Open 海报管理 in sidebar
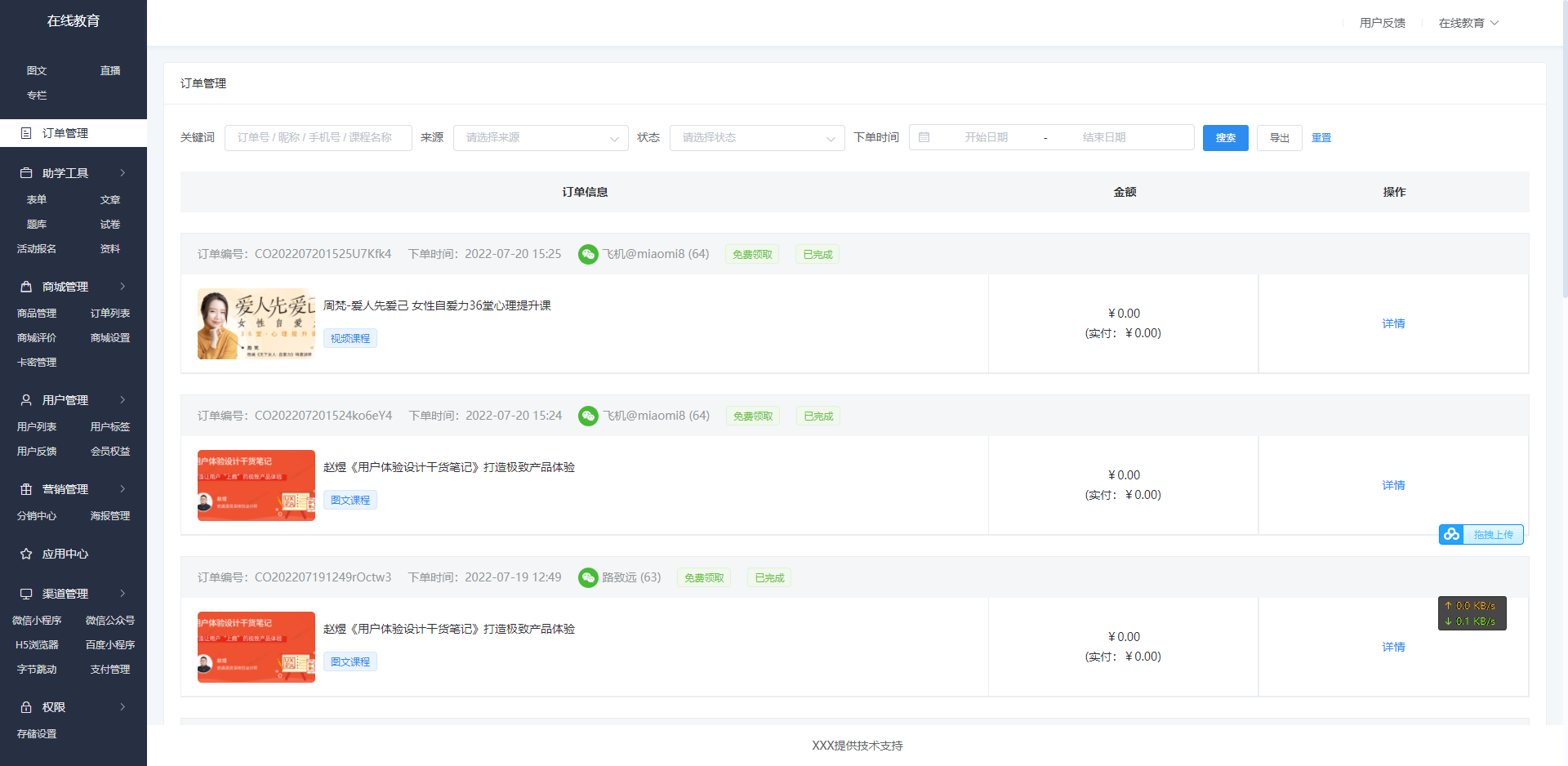Viewport: 1568px width, 766px height. pos(110,516)
